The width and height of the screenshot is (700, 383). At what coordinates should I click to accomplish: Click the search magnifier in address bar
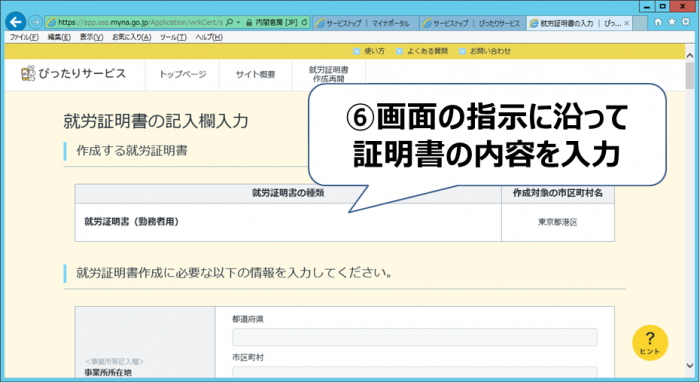pyautogui.click(x=229, y=22)
